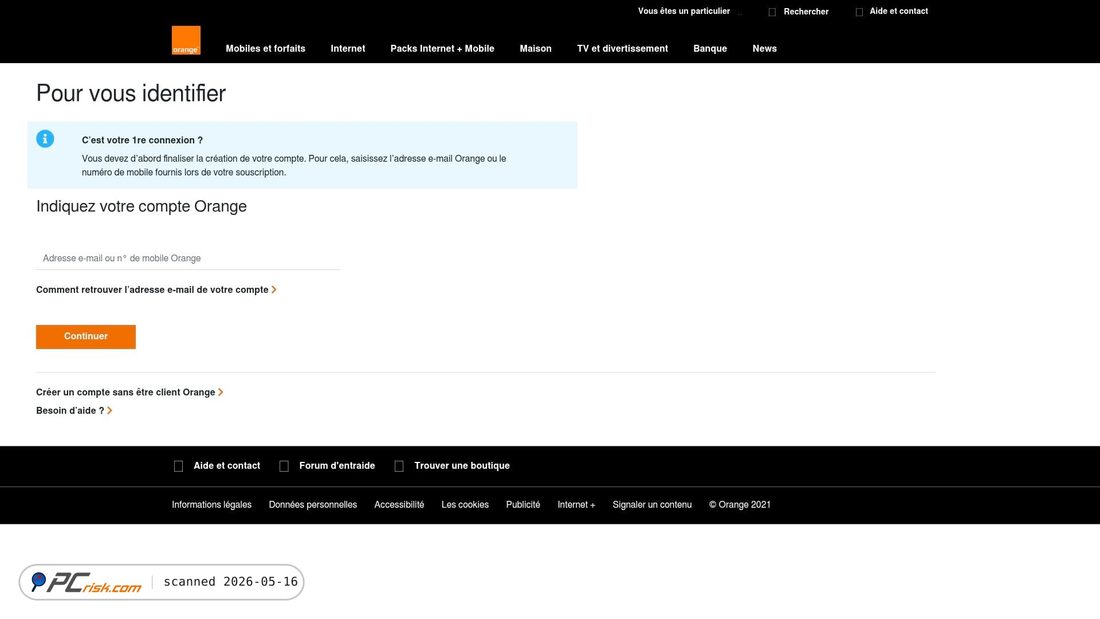Open Mobiles et forfaits menu
Image resolution: width=1100 pixels, height=619 pixels.
265,48
